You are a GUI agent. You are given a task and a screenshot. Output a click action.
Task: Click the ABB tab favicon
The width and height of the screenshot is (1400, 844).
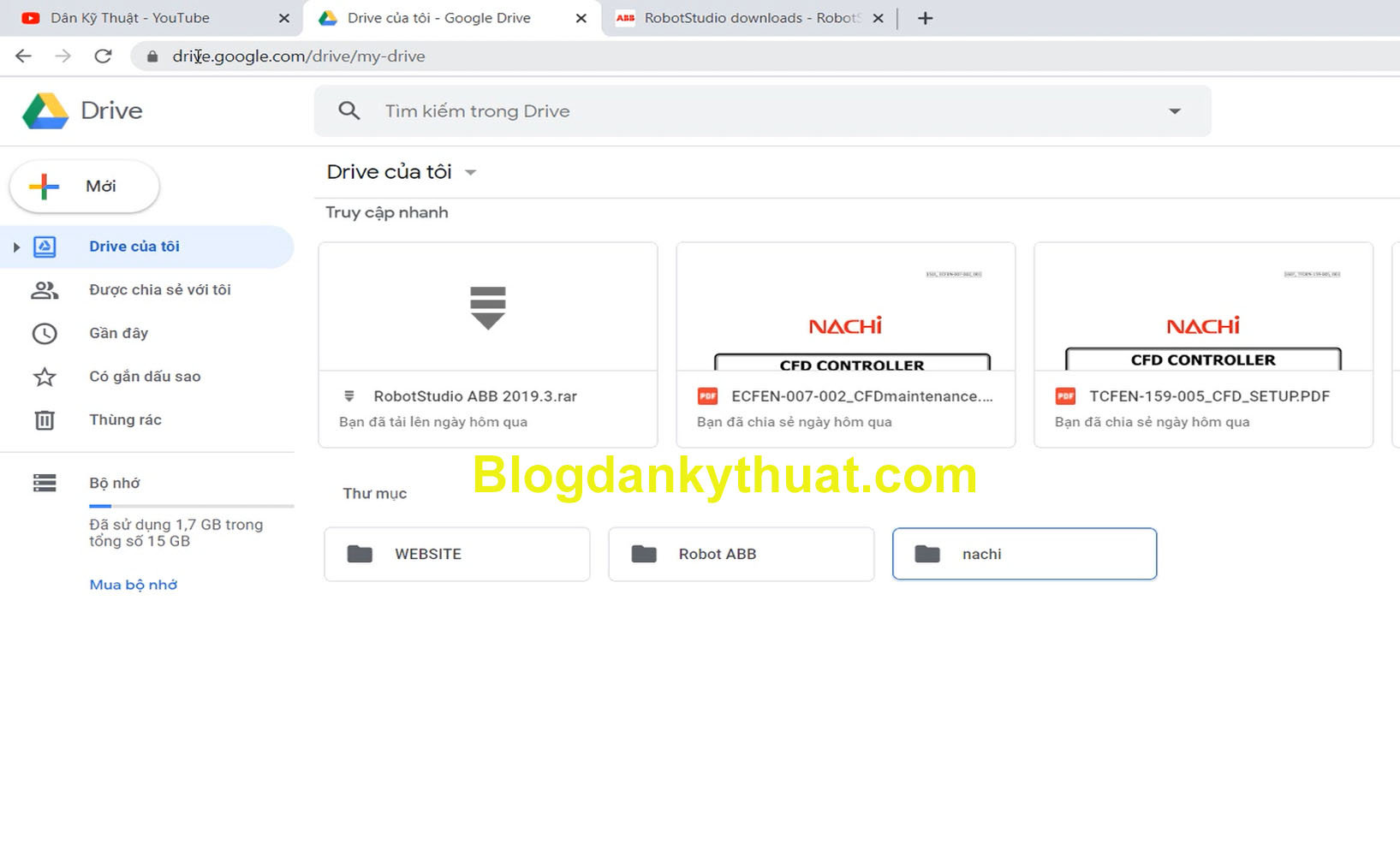626,18
